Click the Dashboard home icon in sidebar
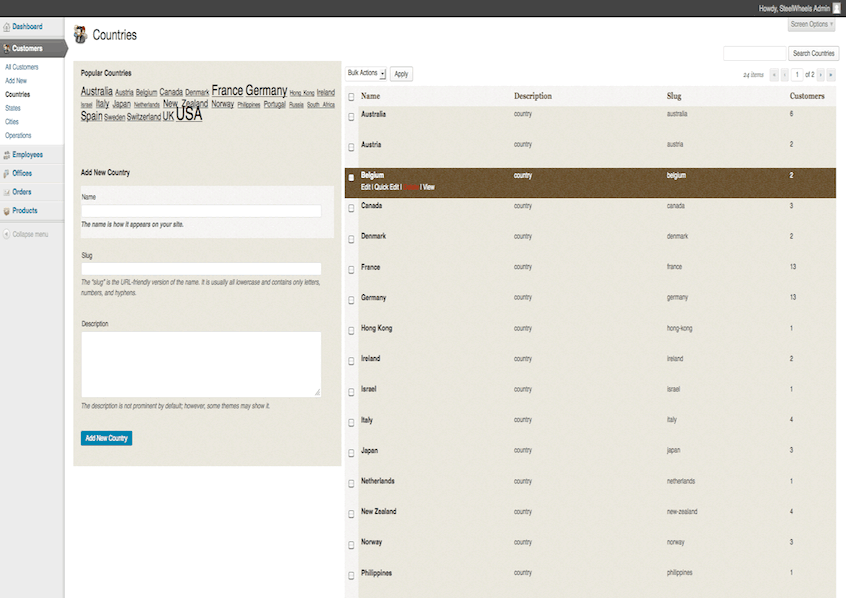 [7, 28]
